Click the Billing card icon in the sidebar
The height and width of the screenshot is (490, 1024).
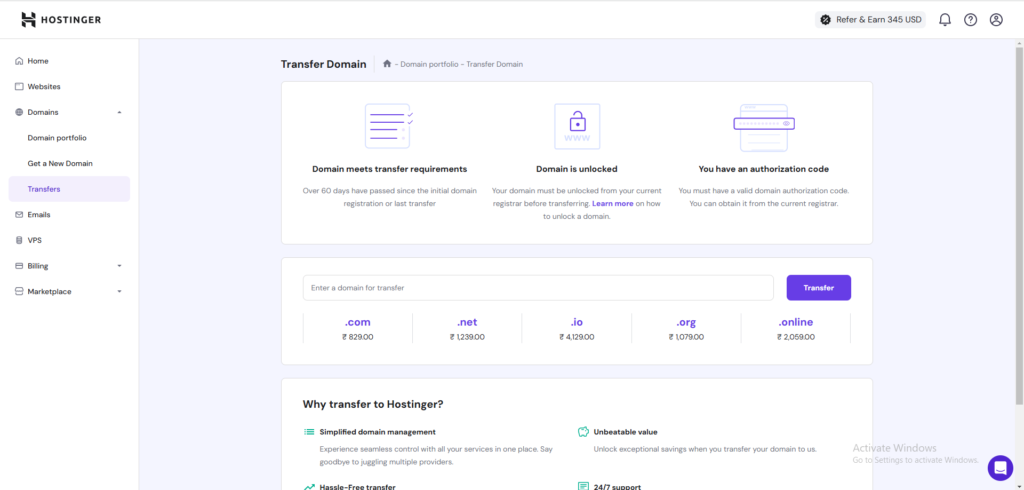pyautogui.click(x=19, y=266)
